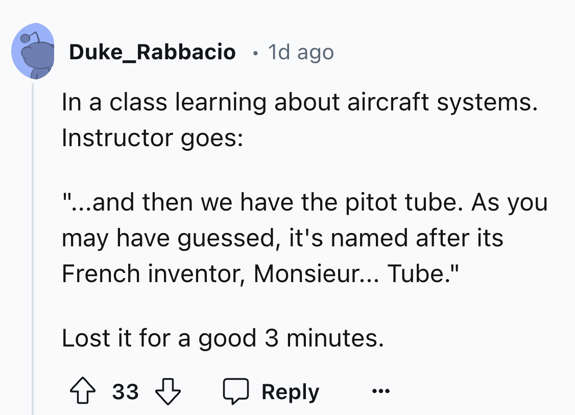Click the Reply label text

click(x=290, y=392)
